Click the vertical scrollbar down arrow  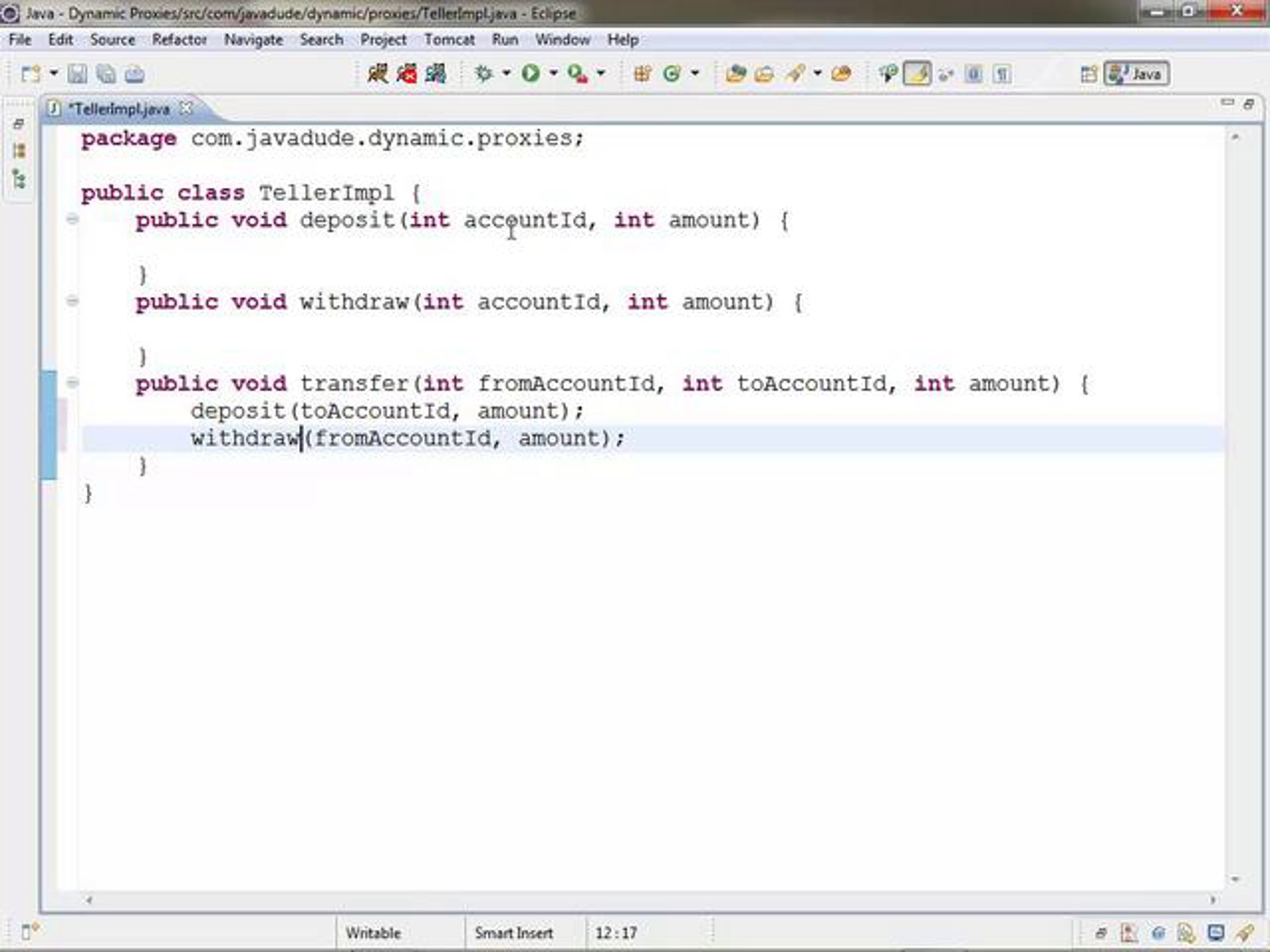click(1235, 879)
